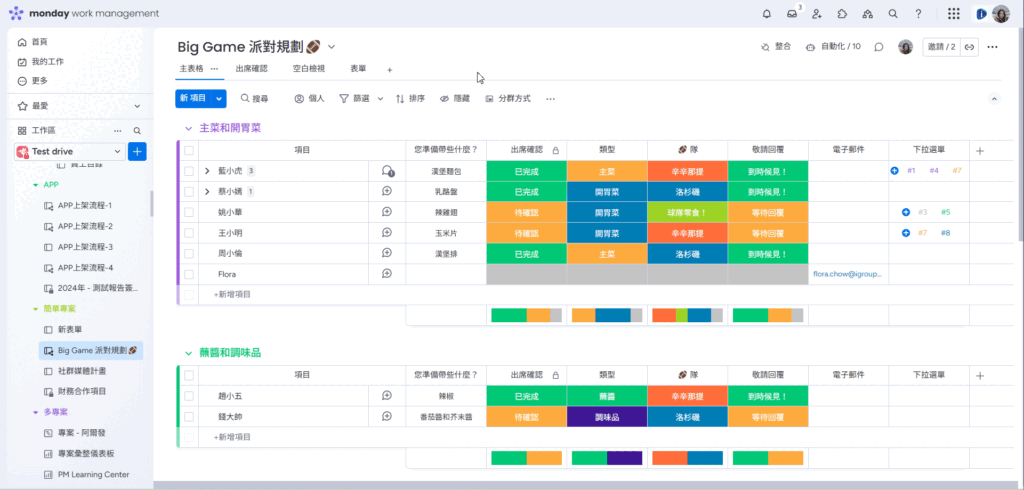1024x490 pixels.
Task: Tick the checkbox for 藍小虎
Action: pos(189,171)
